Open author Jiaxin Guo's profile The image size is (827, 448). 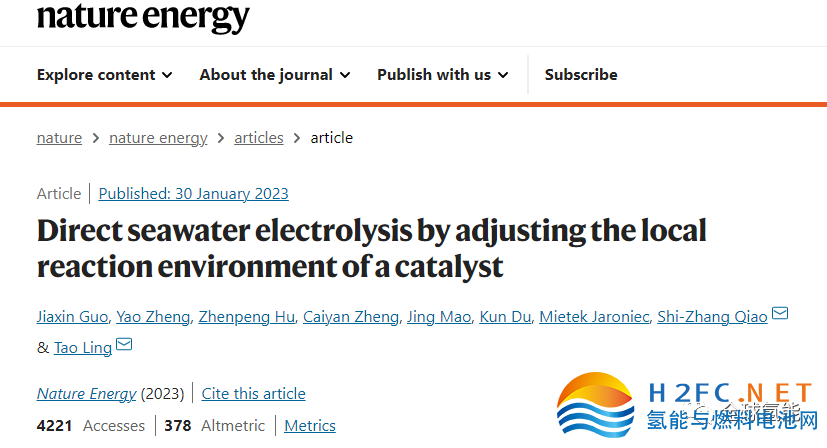point(72,317)
